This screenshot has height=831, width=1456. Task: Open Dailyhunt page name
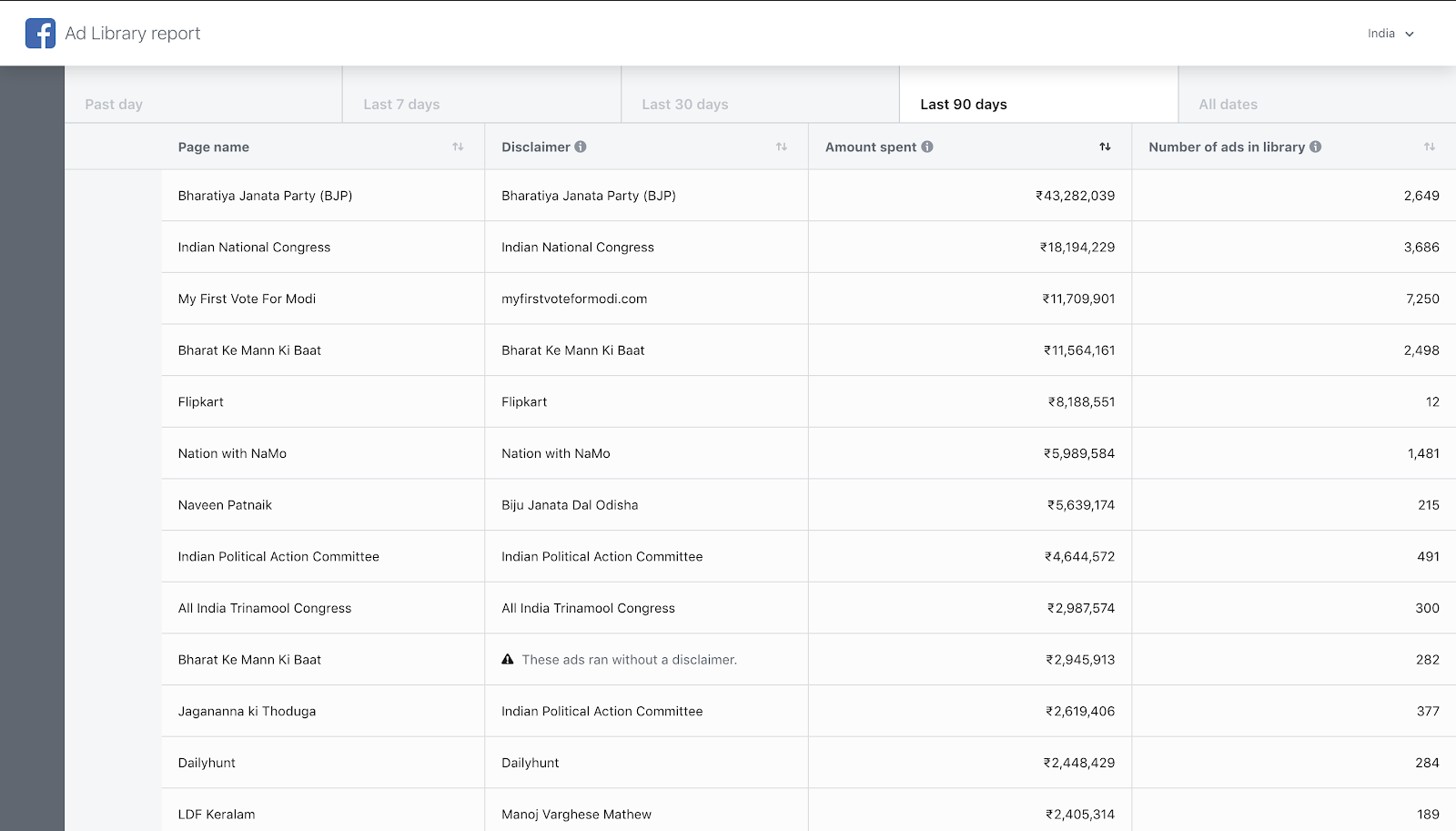tap(207, 763)
